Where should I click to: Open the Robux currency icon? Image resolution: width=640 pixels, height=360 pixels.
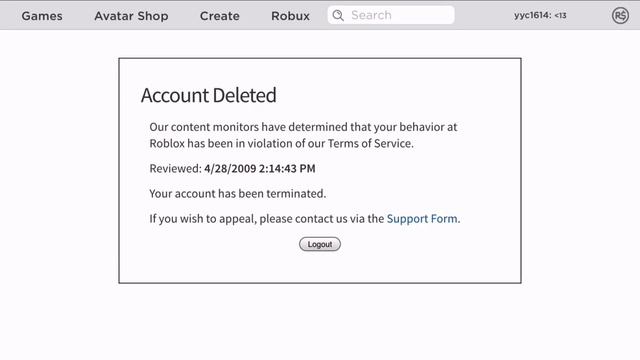pyautogui.click(x=620, y=16)
